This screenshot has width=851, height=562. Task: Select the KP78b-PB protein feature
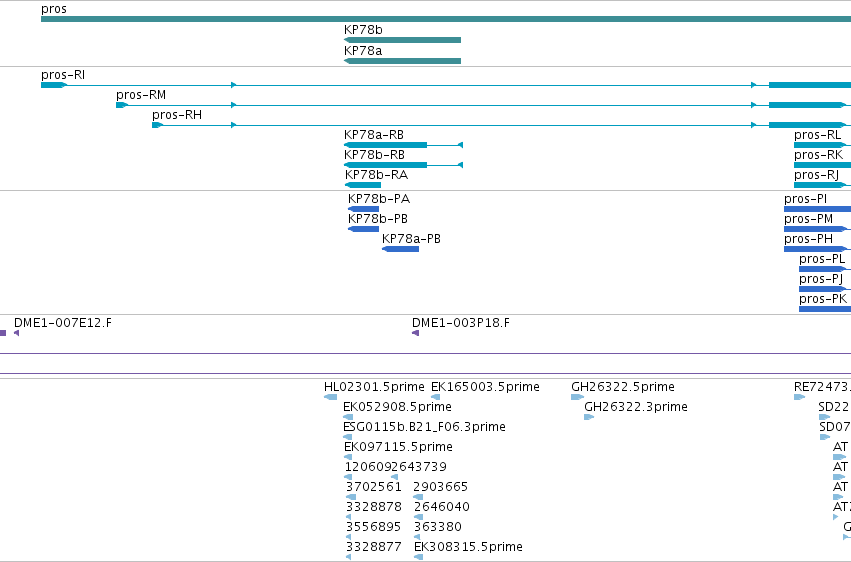point(363,229)
